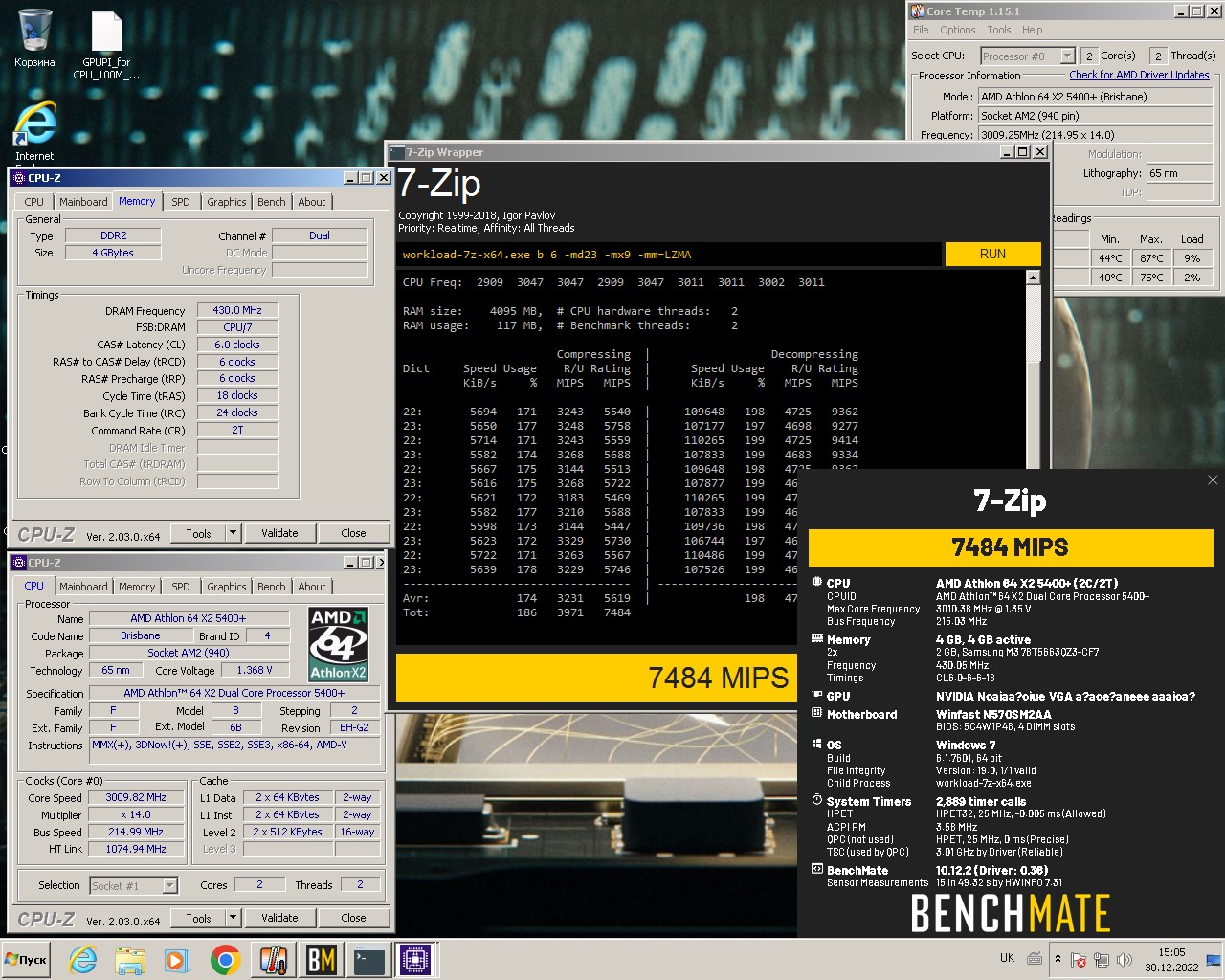Select the CPU tab in upper CPU-Z
This screenshot has height=980, width=1225.
34,202
